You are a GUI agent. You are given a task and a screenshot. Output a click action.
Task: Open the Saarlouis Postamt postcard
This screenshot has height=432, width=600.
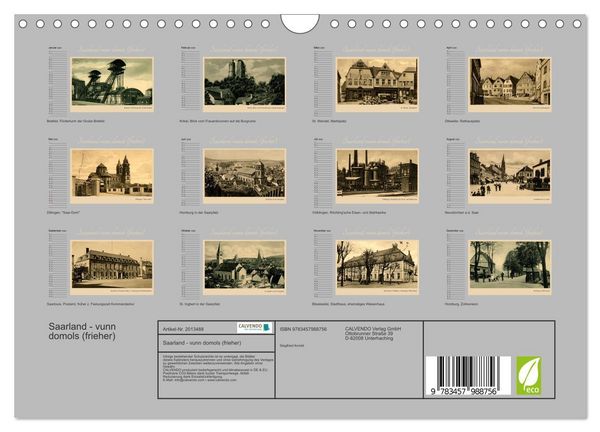[x=112, y=267]
